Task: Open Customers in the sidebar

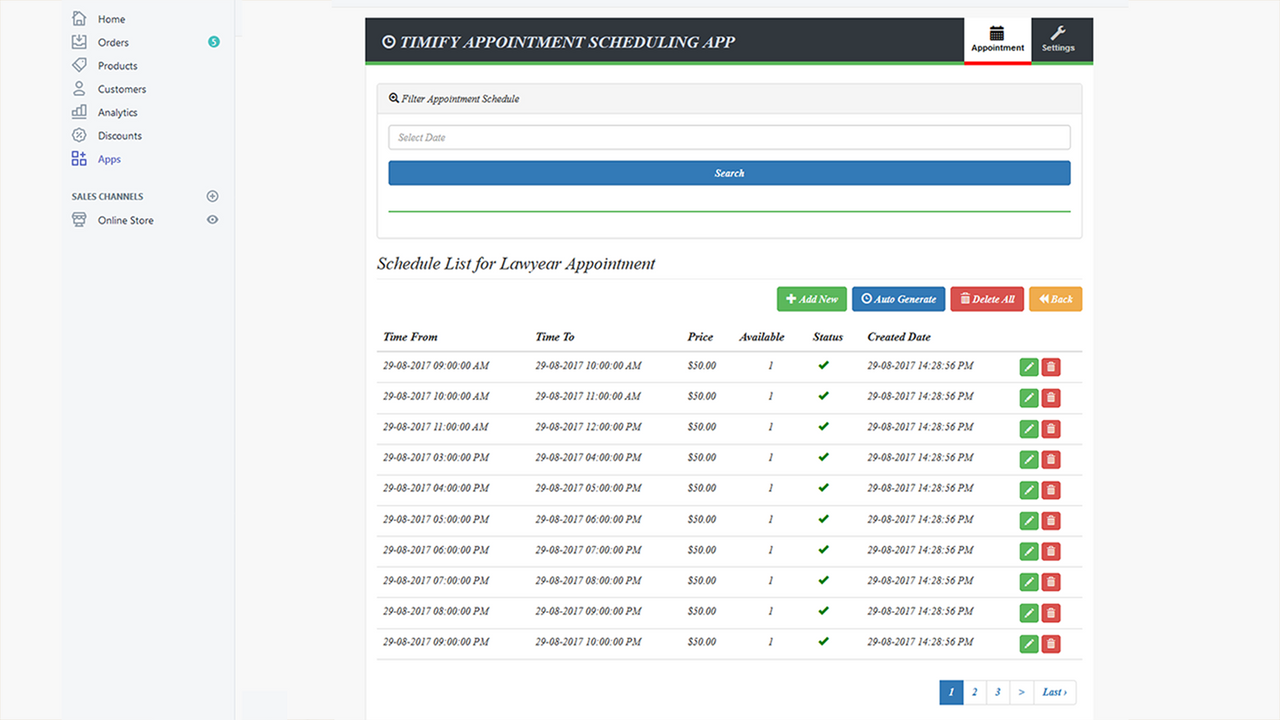Action: 122,89
